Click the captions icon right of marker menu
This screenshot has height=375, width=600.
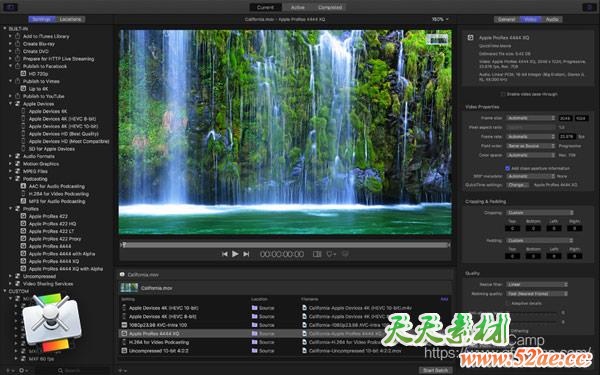pos(345,254)
